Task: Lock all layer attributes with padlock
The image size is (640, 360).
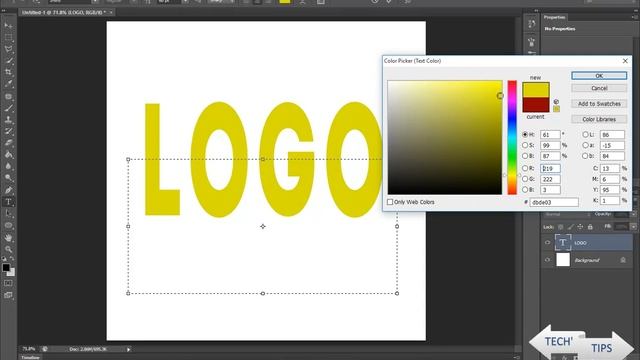Action: 590,227
